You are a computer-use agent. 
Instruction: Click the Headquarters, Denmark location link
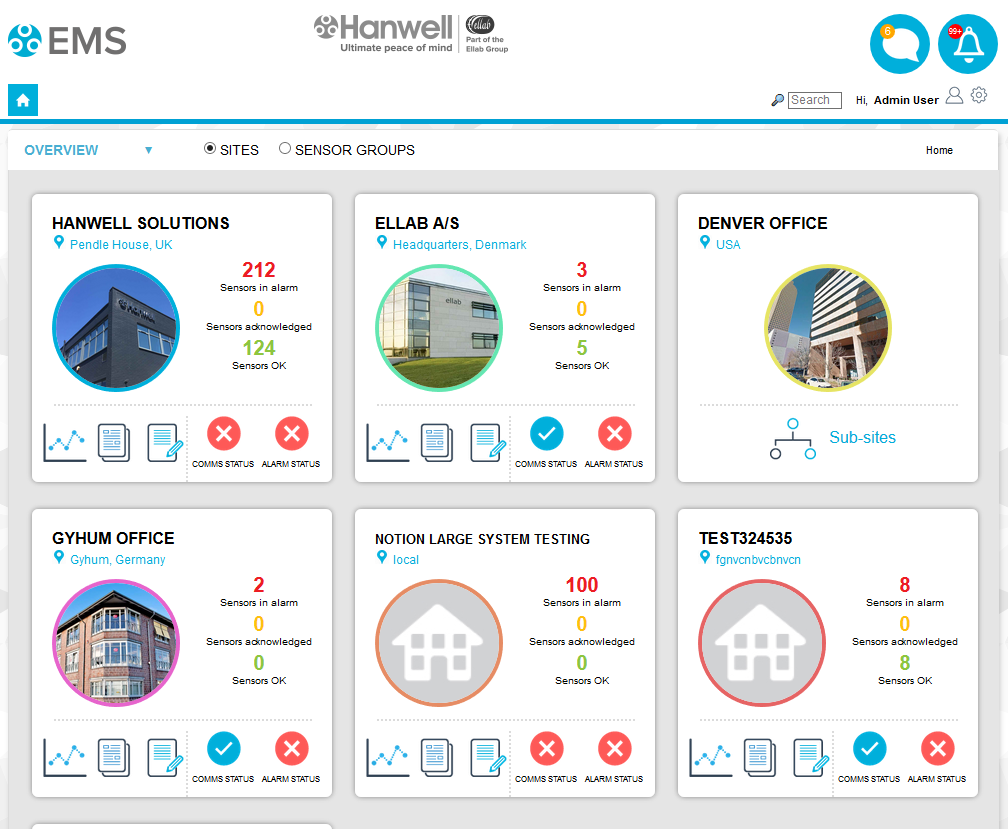point(460,245)
